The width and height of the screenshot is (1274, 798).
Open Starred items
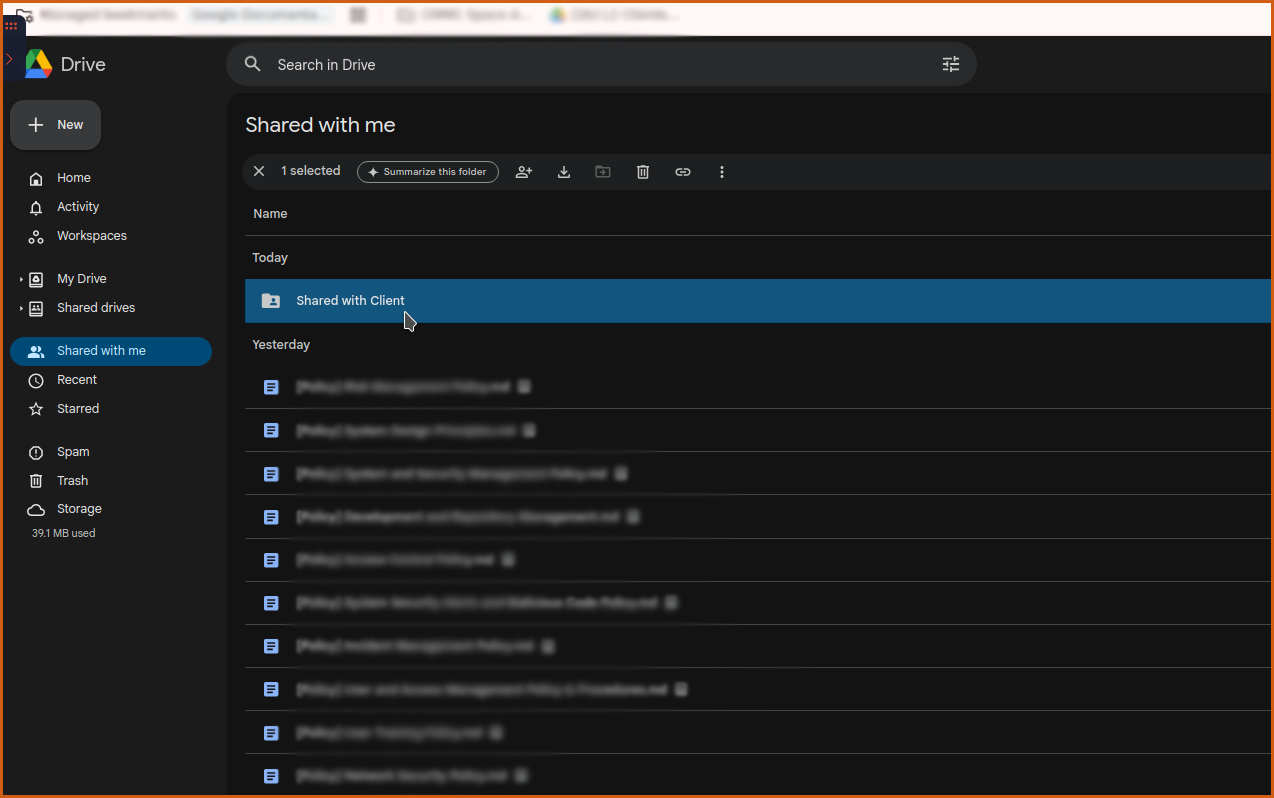77,409
